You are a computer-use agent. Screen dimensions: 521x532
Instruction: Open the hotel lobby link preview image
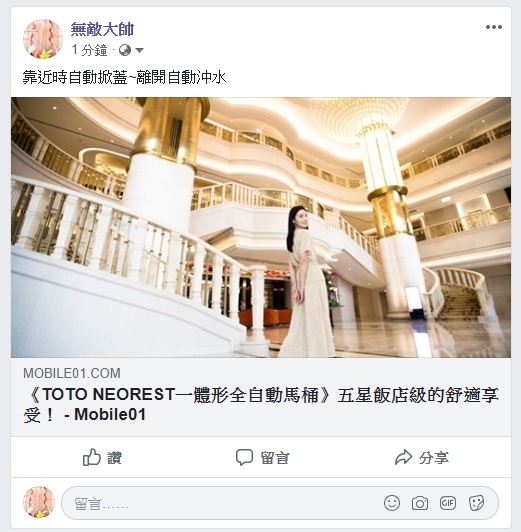pyautogui.click(x=261, y=227)
